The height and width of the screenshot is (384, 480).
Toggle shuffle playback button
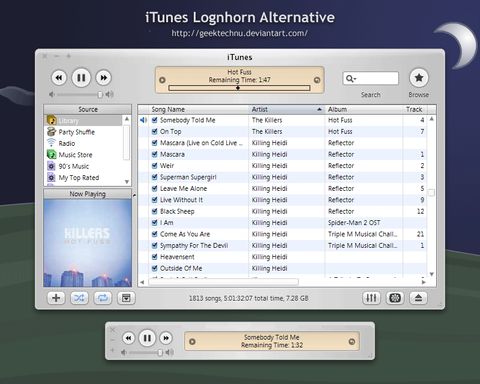(x=79, y=298)
